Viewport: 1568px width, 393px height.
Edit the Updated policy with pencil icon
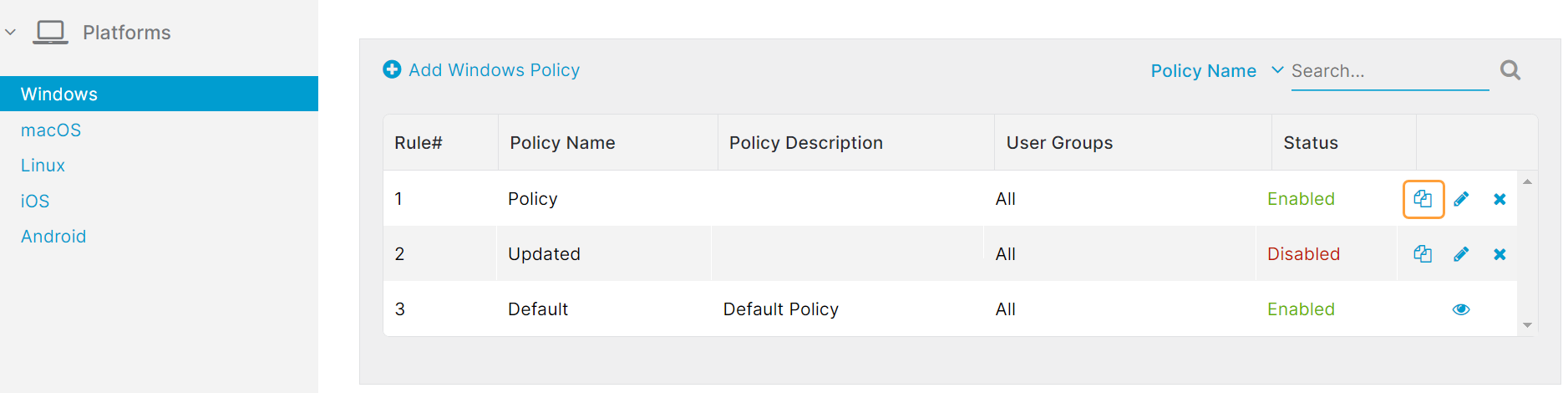(x=1461, y=254)
